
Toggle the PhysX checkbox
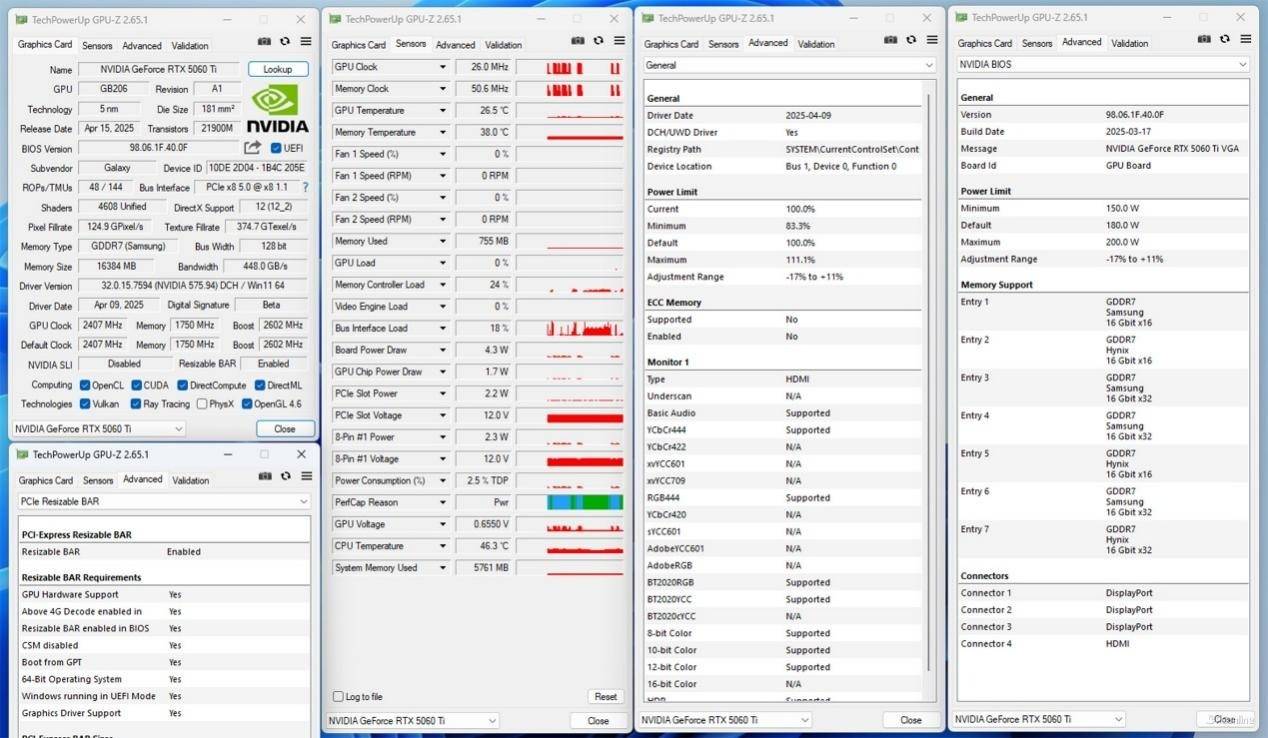pyautogui.click(x=201, y=404)
